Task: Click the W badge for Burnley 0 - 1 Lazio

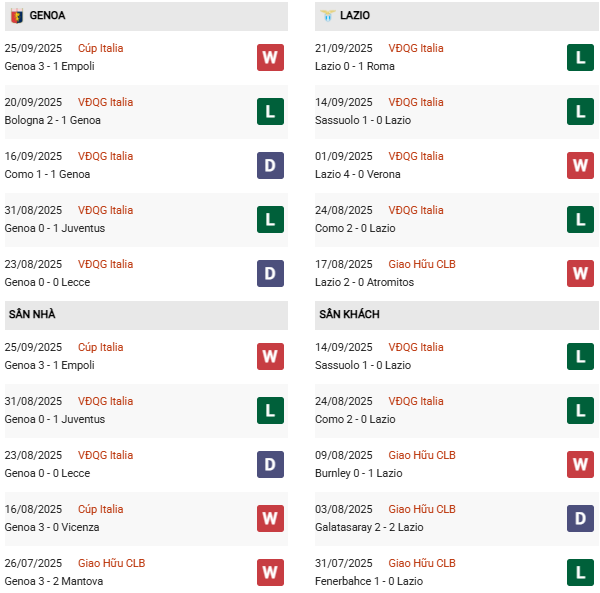Action: click(x=580, y=464)
